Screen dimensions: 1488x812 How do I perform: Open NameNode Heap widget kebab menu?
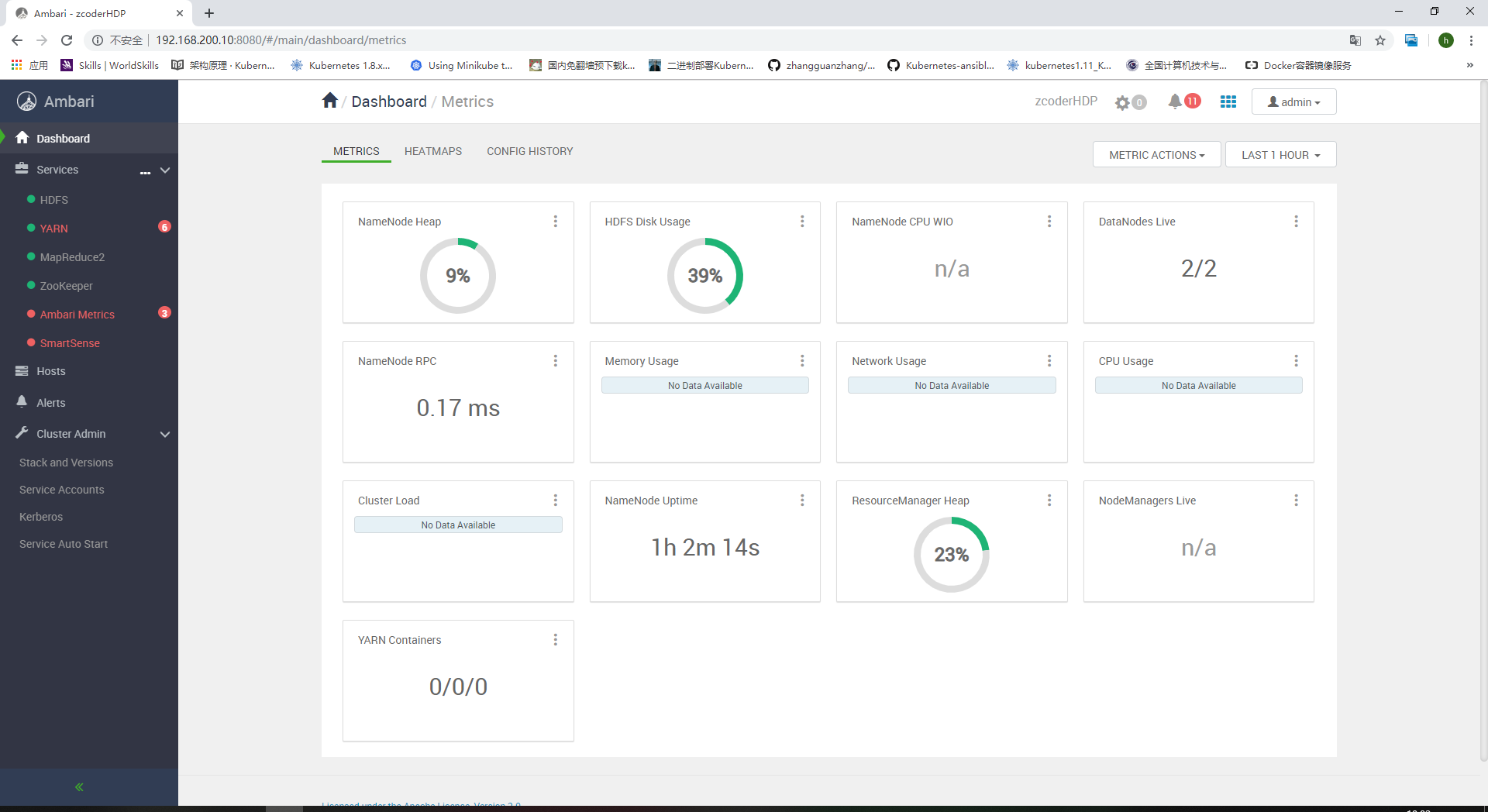pos(555,222)
